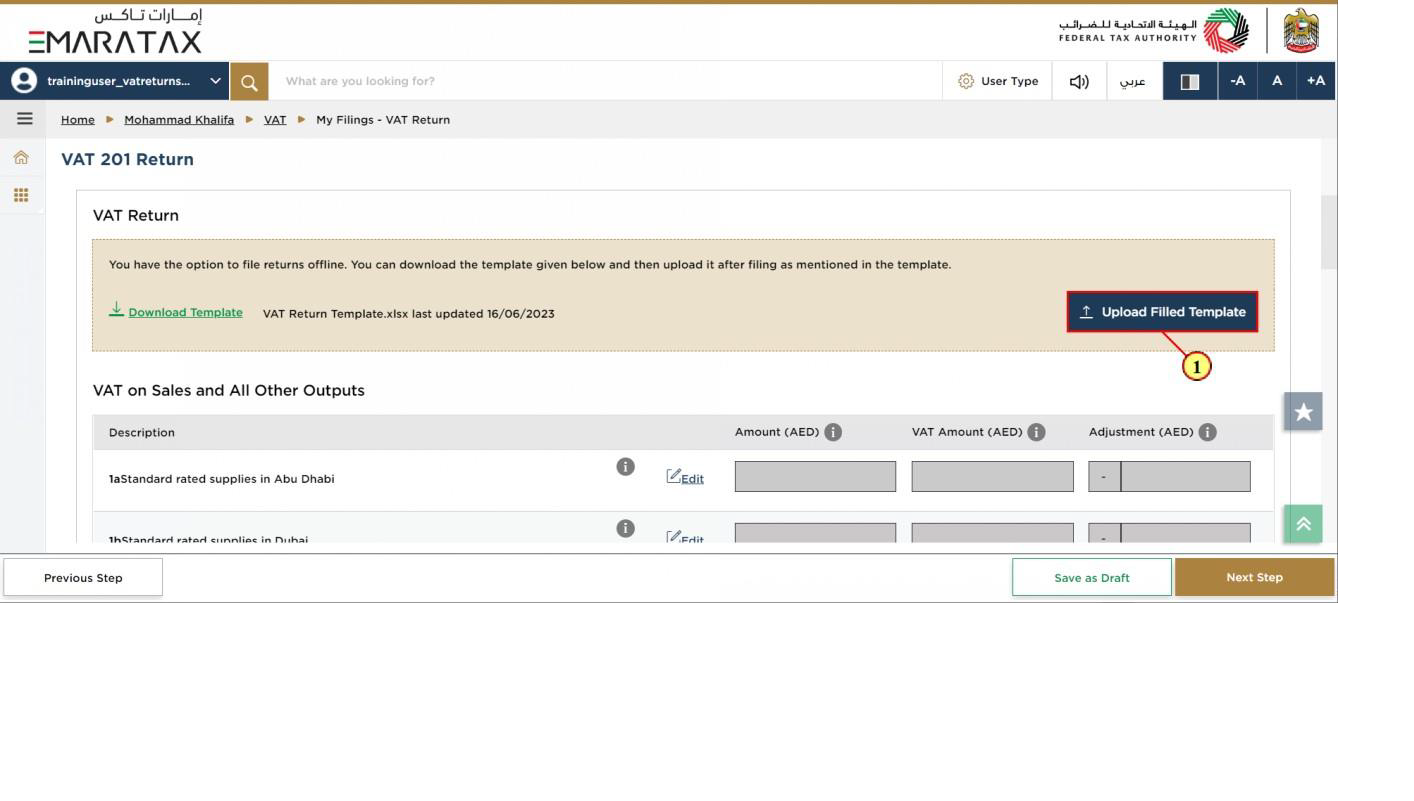Focus the 'What are you looking for?' search field
The width and height of the screenshot is (1414, 801).
coord(605,81)
